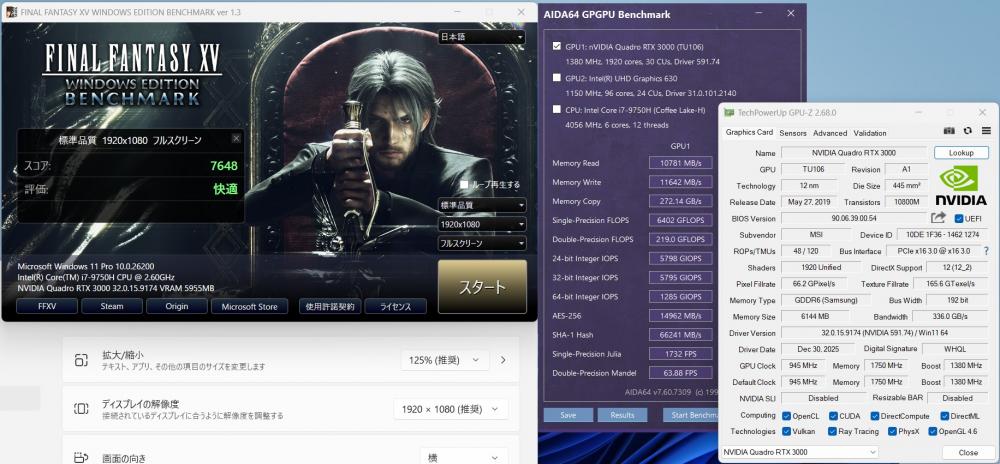Toggle the OpenCL checkbox
The height and width of the screenshot is (464, 1000).
coord(786,416)
